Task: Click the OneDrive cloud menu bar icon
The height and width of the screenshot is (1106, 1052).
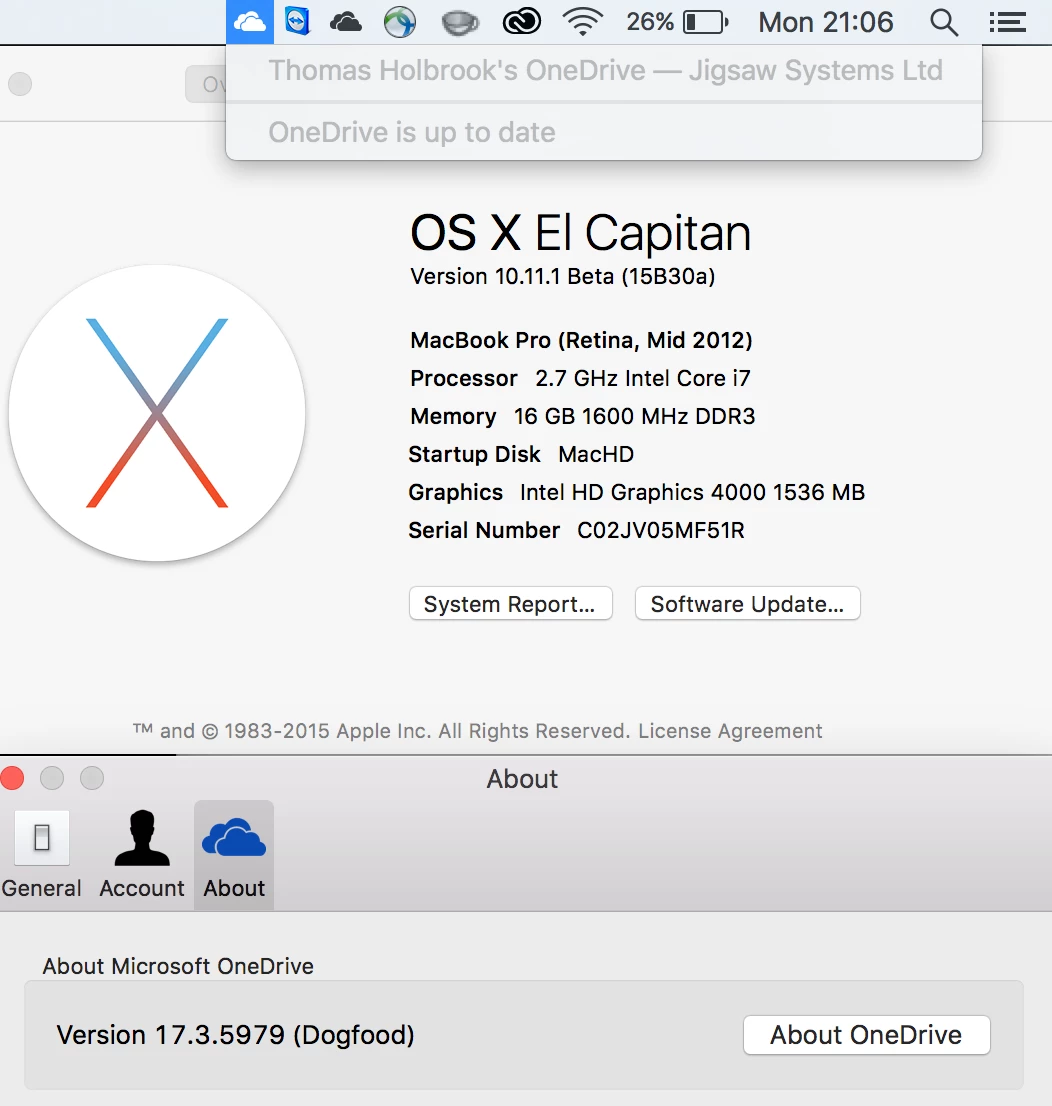Action: 250,22
